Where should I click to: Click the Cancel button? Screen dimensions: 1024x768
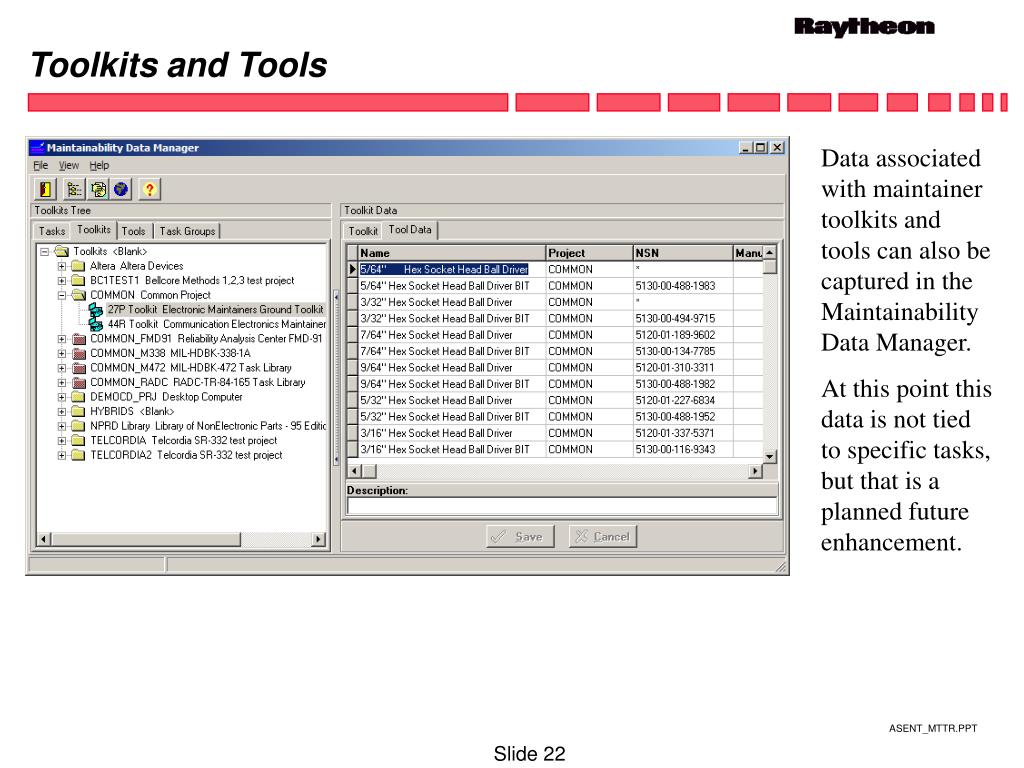(603, 537)
